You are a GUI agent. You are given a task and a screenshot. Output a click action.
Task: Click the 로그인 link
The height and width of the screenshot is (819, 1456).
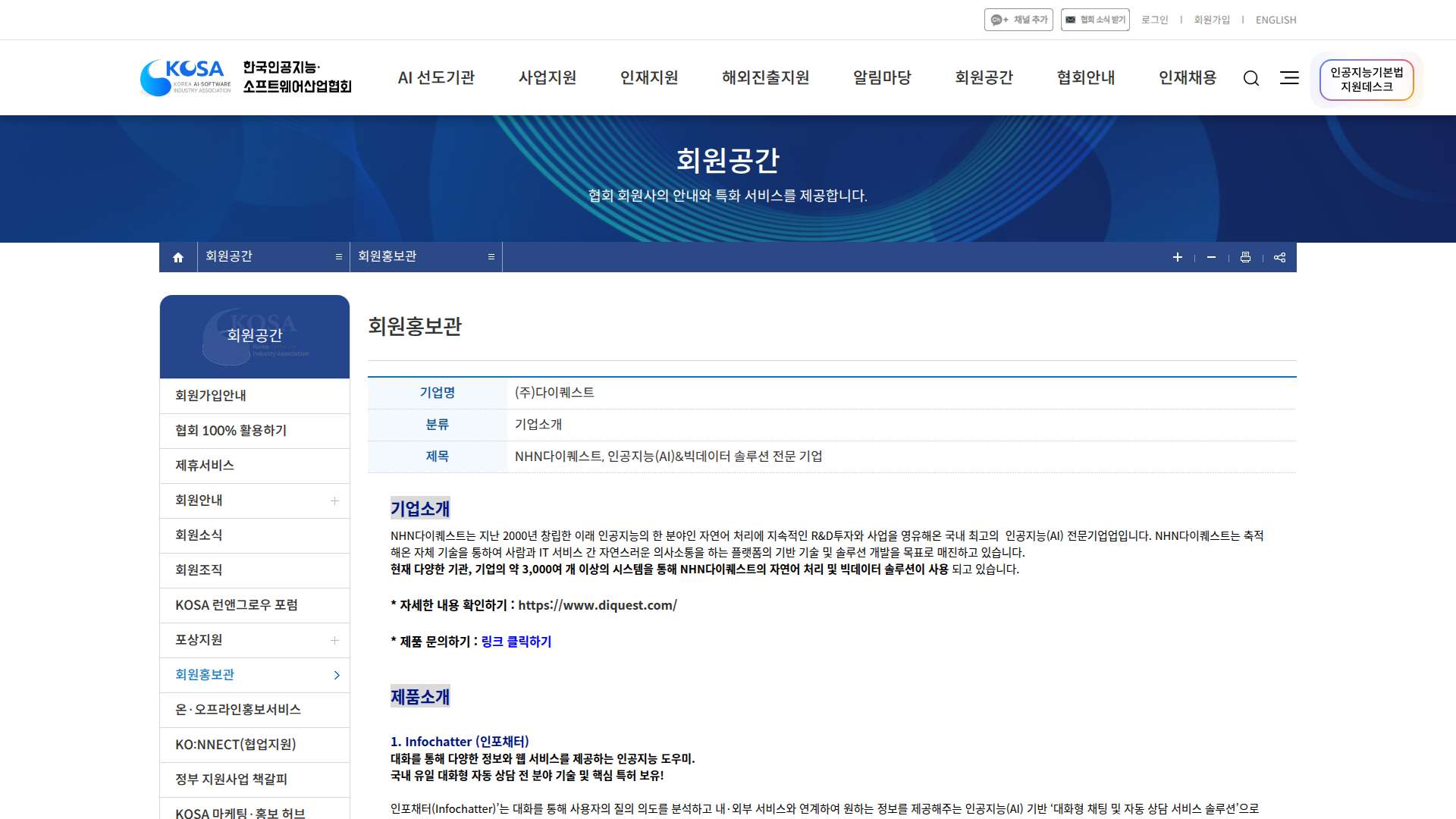pos(1155,20)
